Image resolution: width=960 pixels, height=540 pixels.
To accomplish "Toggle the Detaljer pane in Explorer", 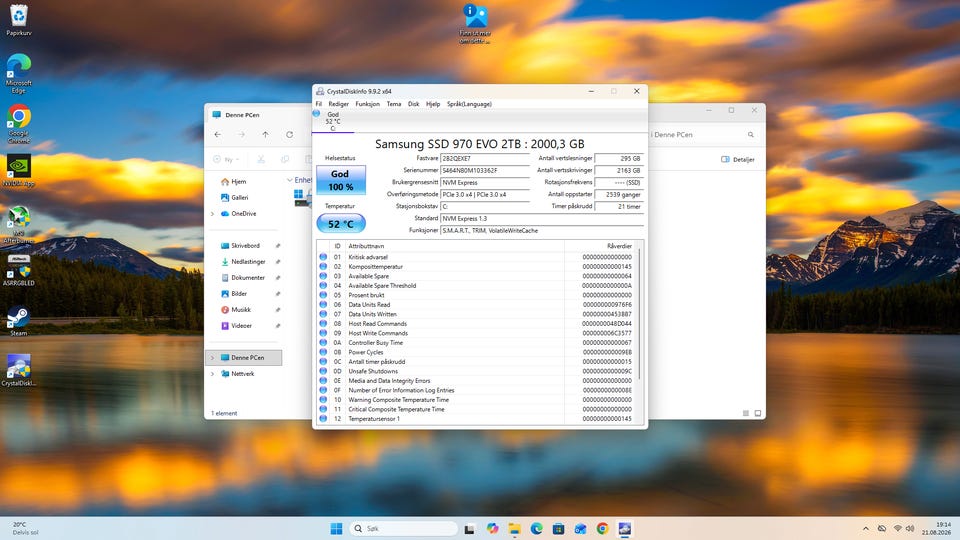I will 738,160.
